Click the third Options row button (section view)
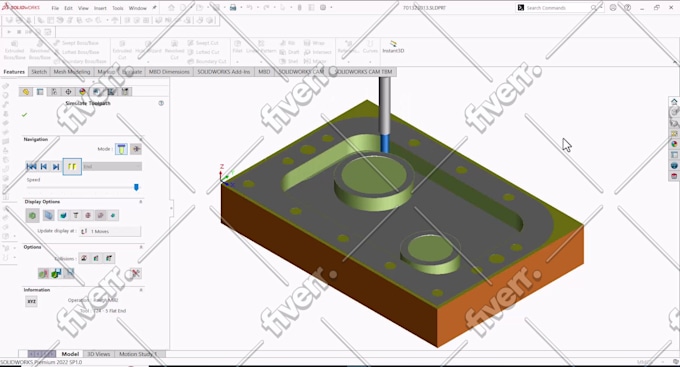 click(70, 273)
